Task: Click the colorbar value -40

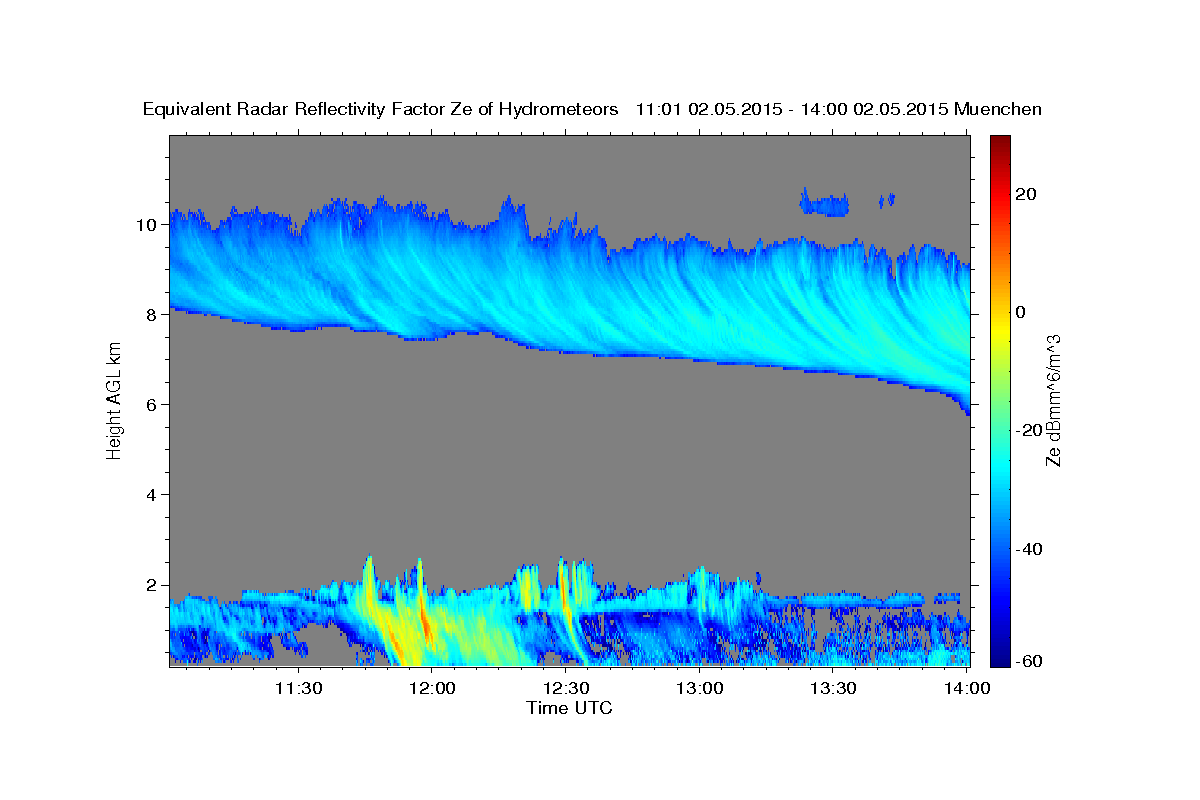Action: (1030, 549)
